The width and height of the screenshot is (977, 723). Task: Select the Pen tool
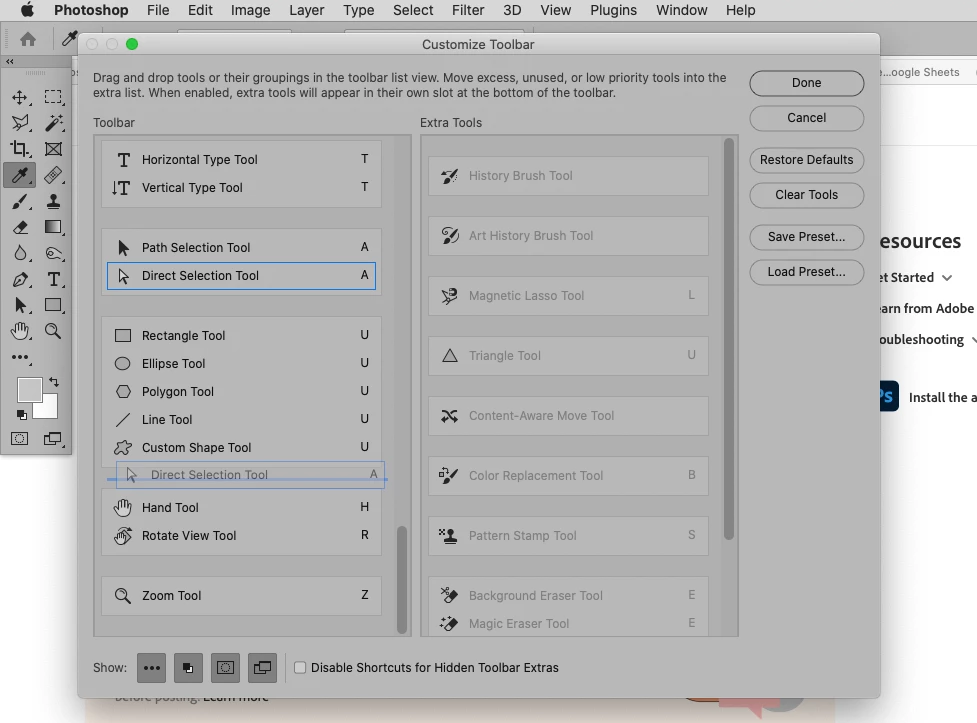[20, 279]
